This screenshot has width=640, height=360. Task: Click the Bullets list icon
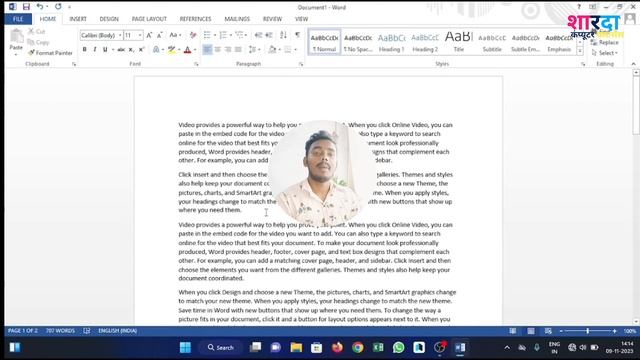[207, 35]
